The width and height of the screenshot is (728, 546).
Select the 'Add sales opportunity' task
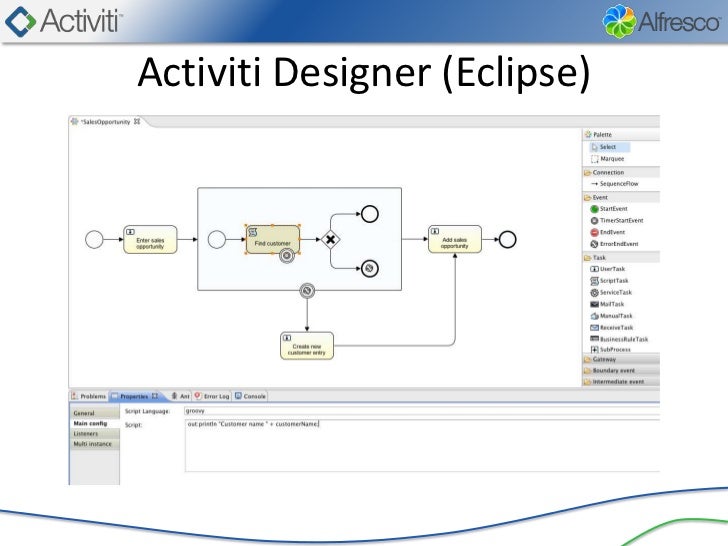[x=455, y=240]
